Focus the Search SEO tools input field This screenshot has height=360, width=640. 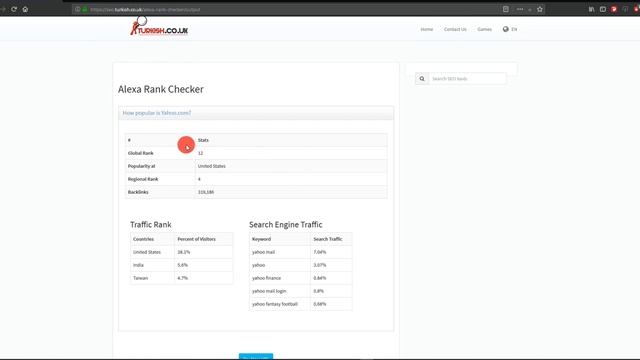pos(467,79)
